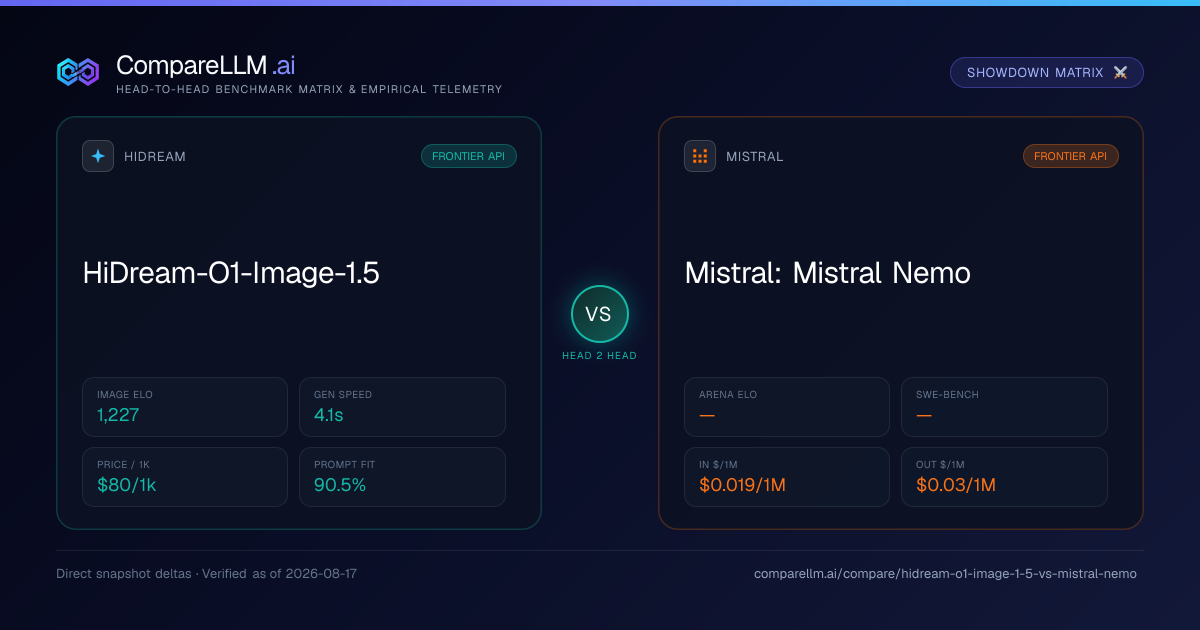Click the Gen Speed 4.1s stat tile
Viewport: 1200px width, 630px height.
coord(402,407)
